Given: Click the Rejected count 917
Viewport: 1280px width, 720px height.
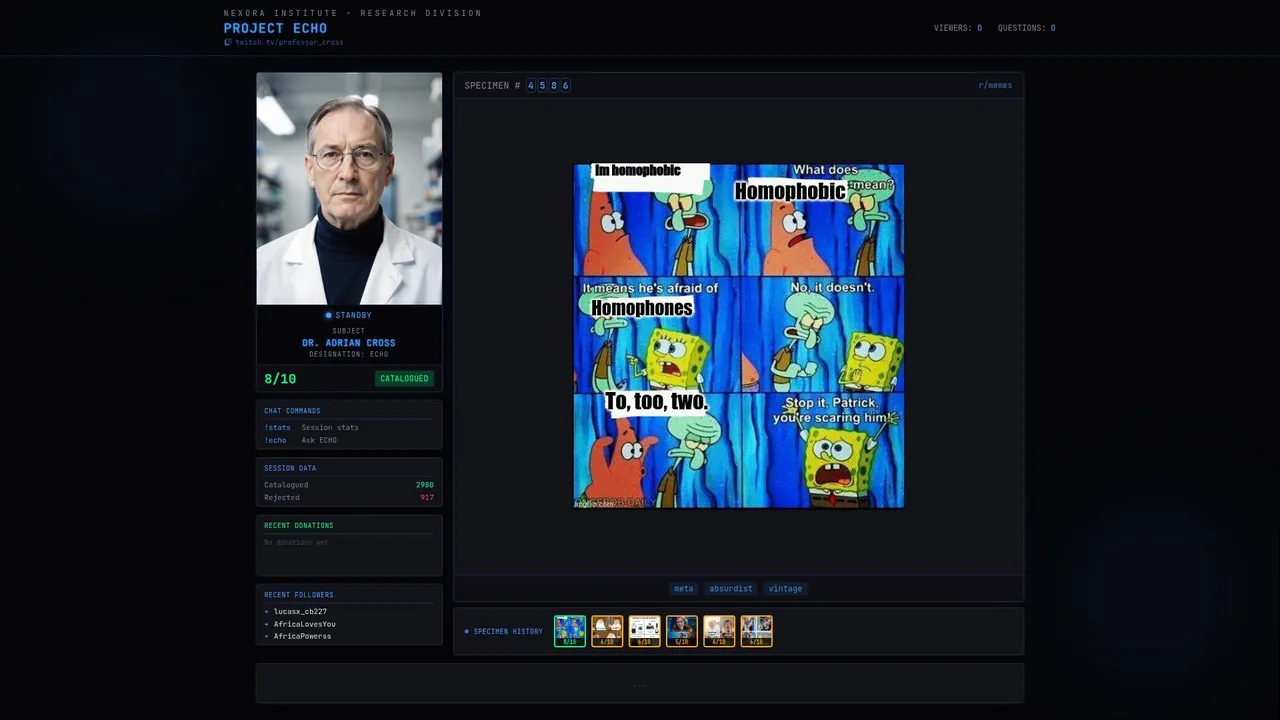Looking at the screenshot, I should (427, 497).
